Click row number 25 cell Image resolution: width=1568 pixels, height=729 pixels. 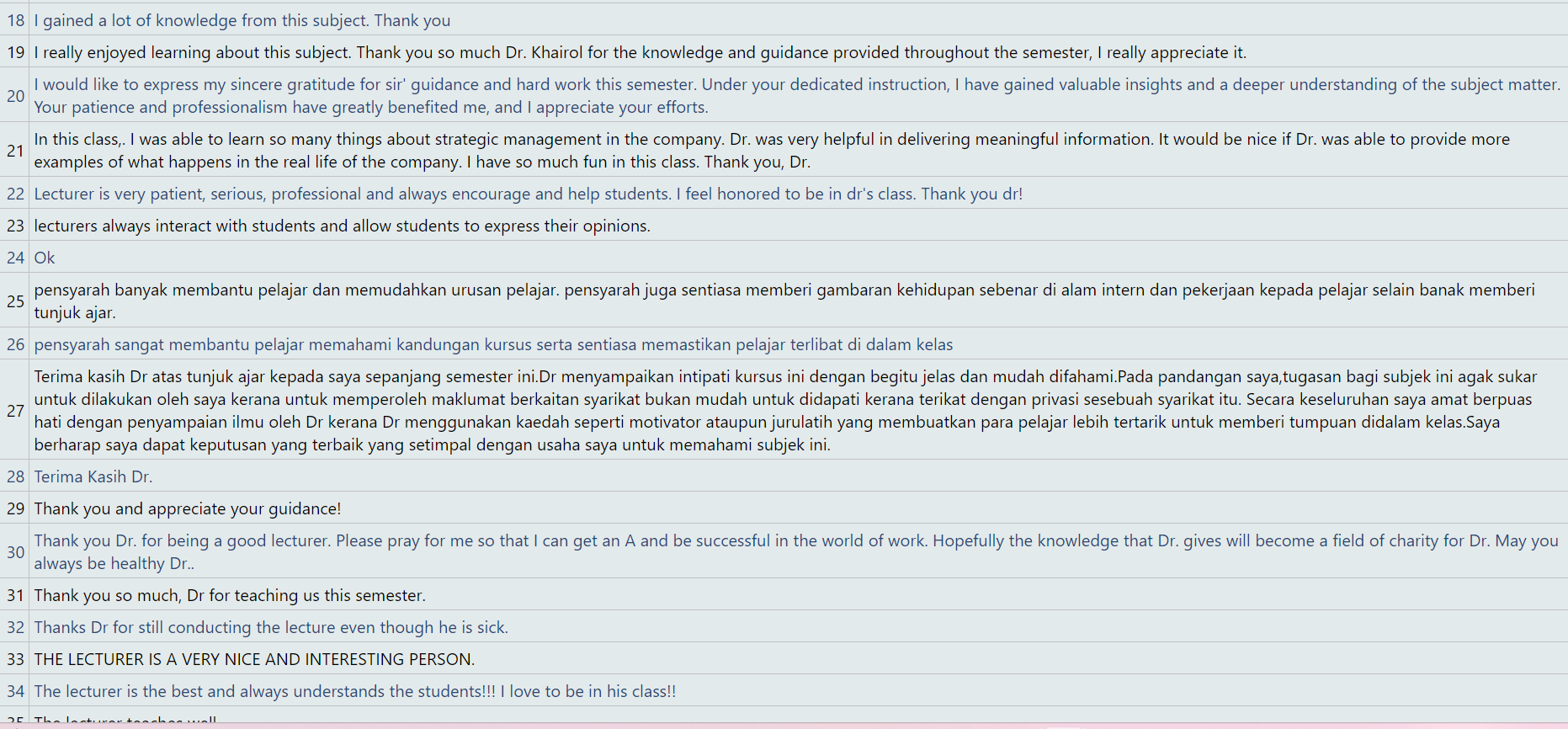[15, 301]
